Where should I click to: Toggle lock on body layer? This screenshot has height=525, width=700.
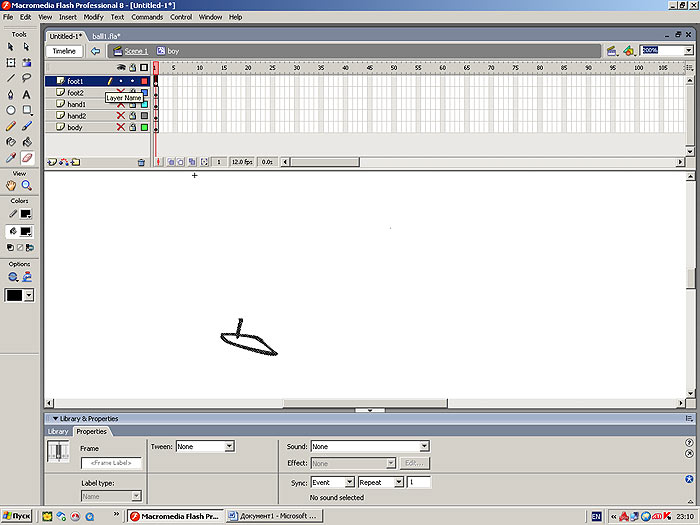point(133,127)
